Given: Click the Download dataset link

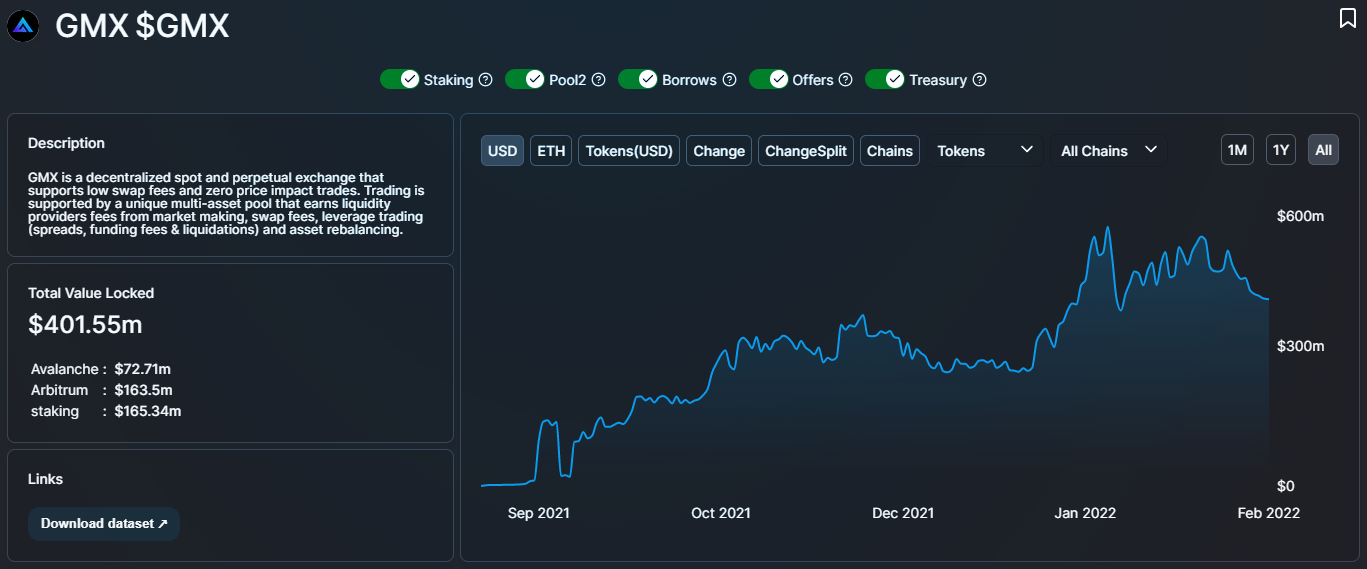Looking at the screenshot, I should [104, 523].
